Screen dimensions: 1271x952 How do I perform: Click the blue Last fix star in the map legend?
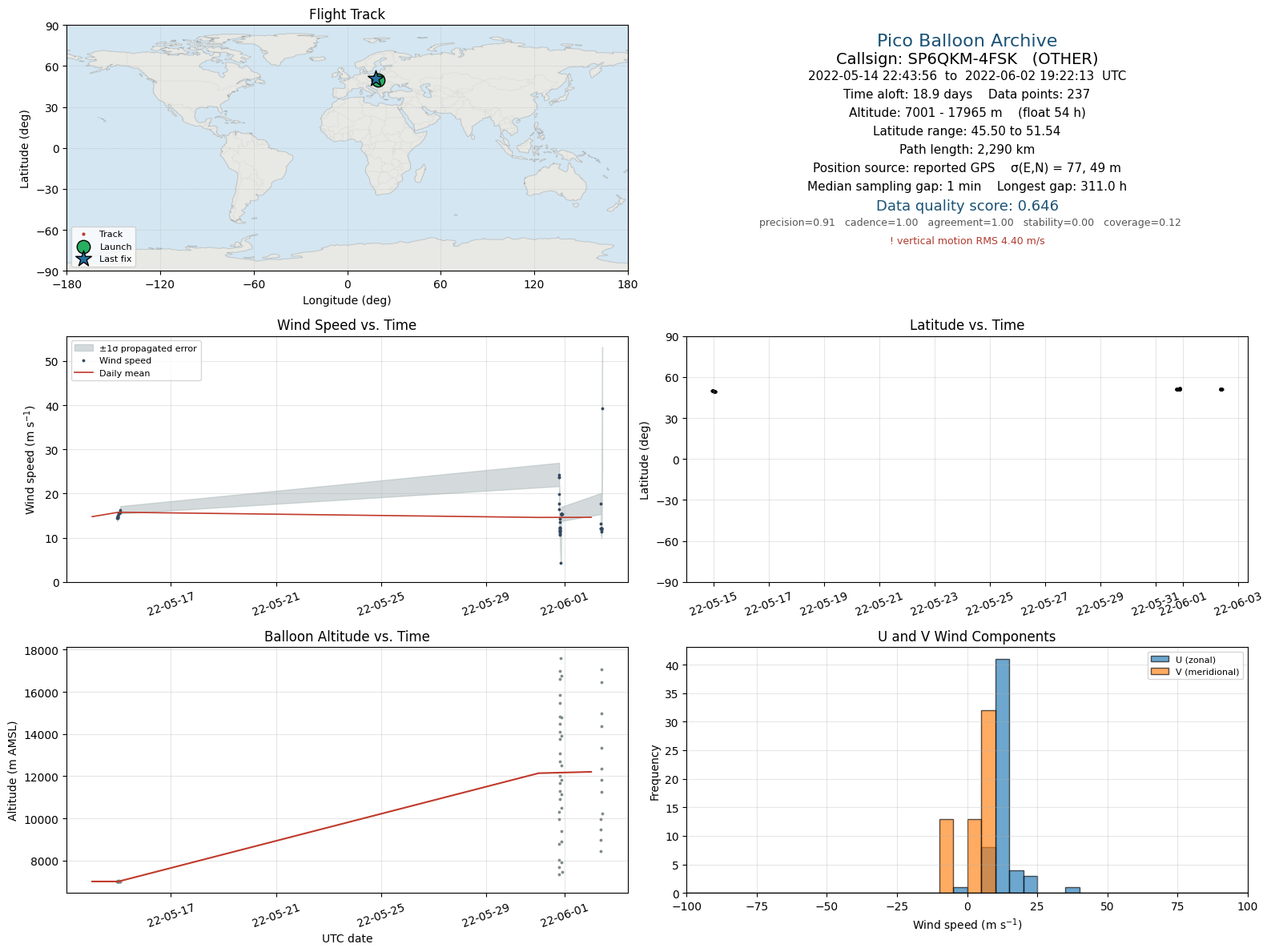pos(83,259)
